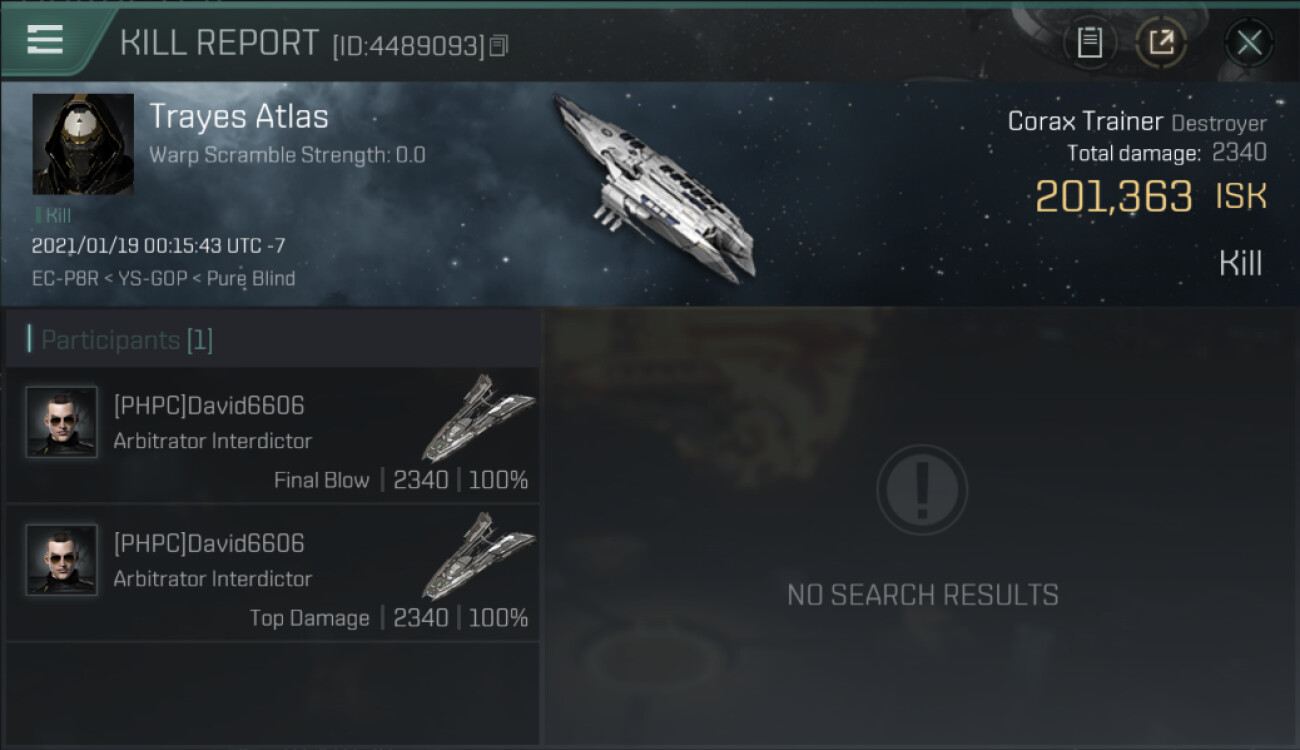Click the warning icon above No Search Results
Image resolution: width=1300 pixels, height=750 pixels.
pyautogui.click(x=922, y=491)
